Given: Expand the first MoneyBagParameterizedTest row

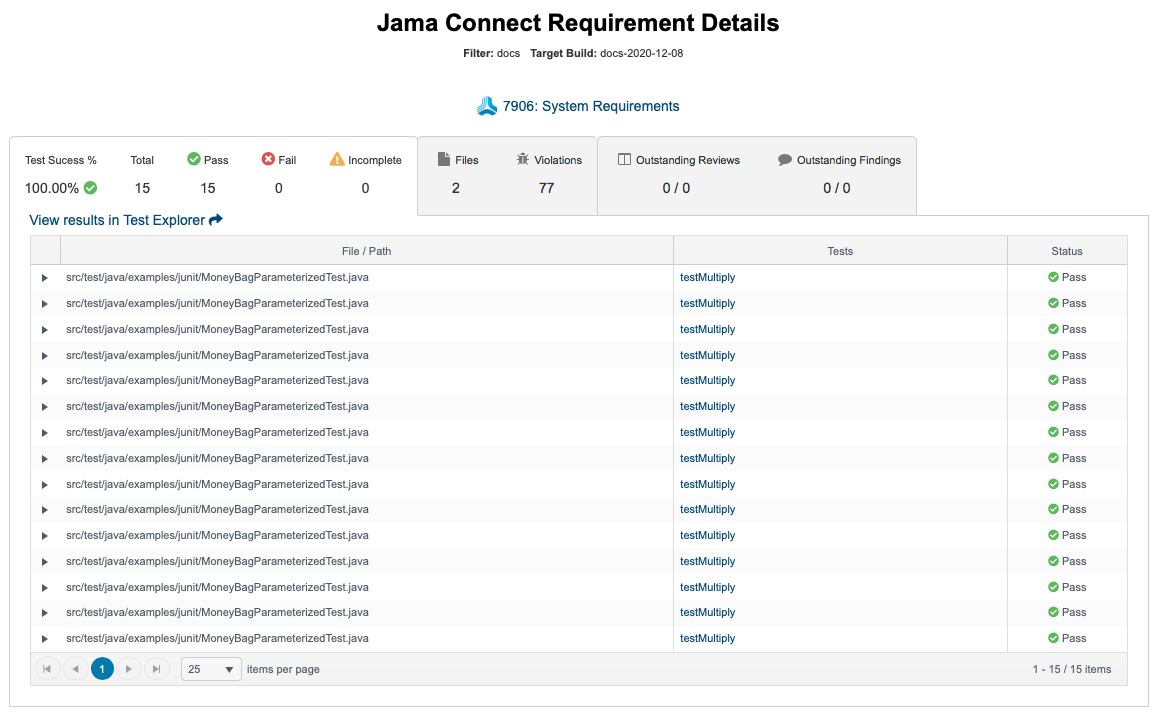Looking at the screenshot, I should (x=44, y=278).
